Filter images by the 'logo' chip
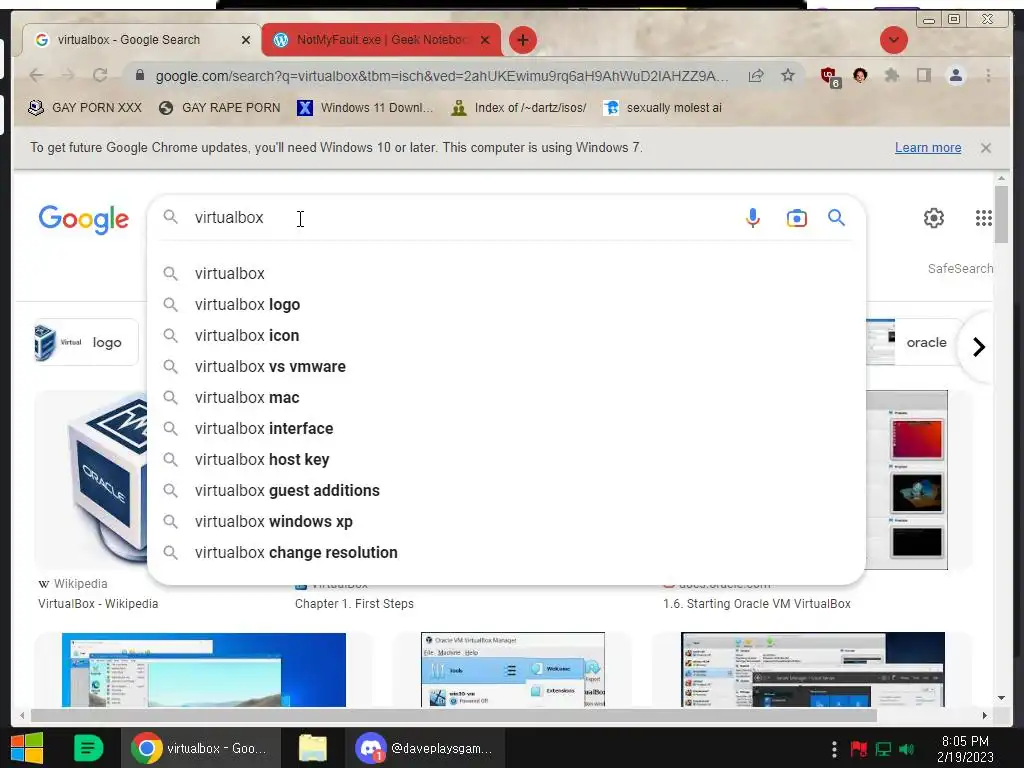Screen dimensions: 1024x768 coord(86,342)
